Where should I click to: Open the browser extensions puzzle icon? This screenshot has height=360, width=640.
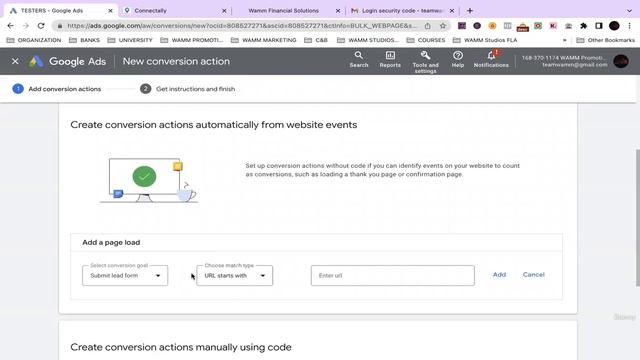point(584,26)
